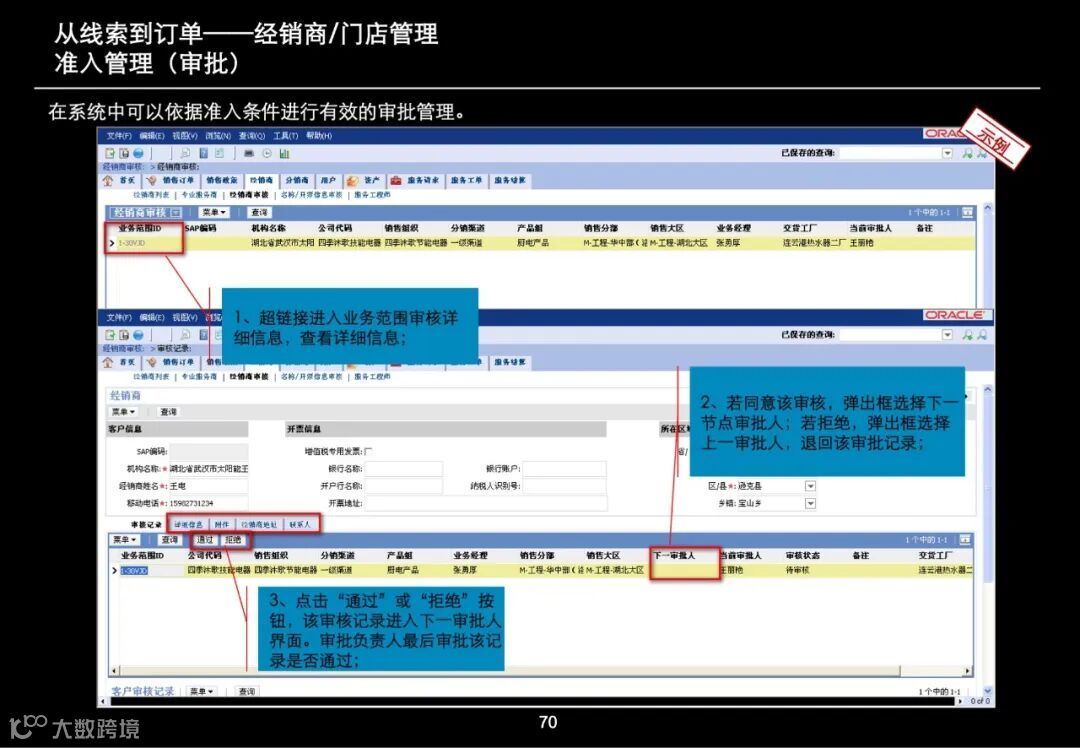Viewport: 1080px width, 748px height.
Task: Open the 专业服务商 view link in the list window
Action: click(x=199, y=195)
